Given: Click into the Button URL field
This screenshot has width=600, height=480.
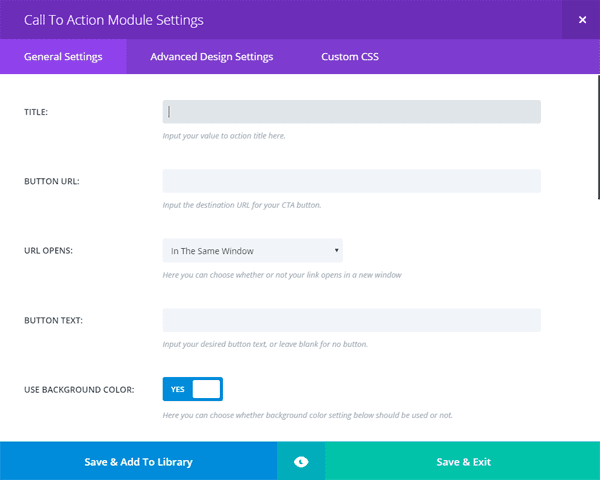Looking at the screenshot, I should (x=352, y=181).
